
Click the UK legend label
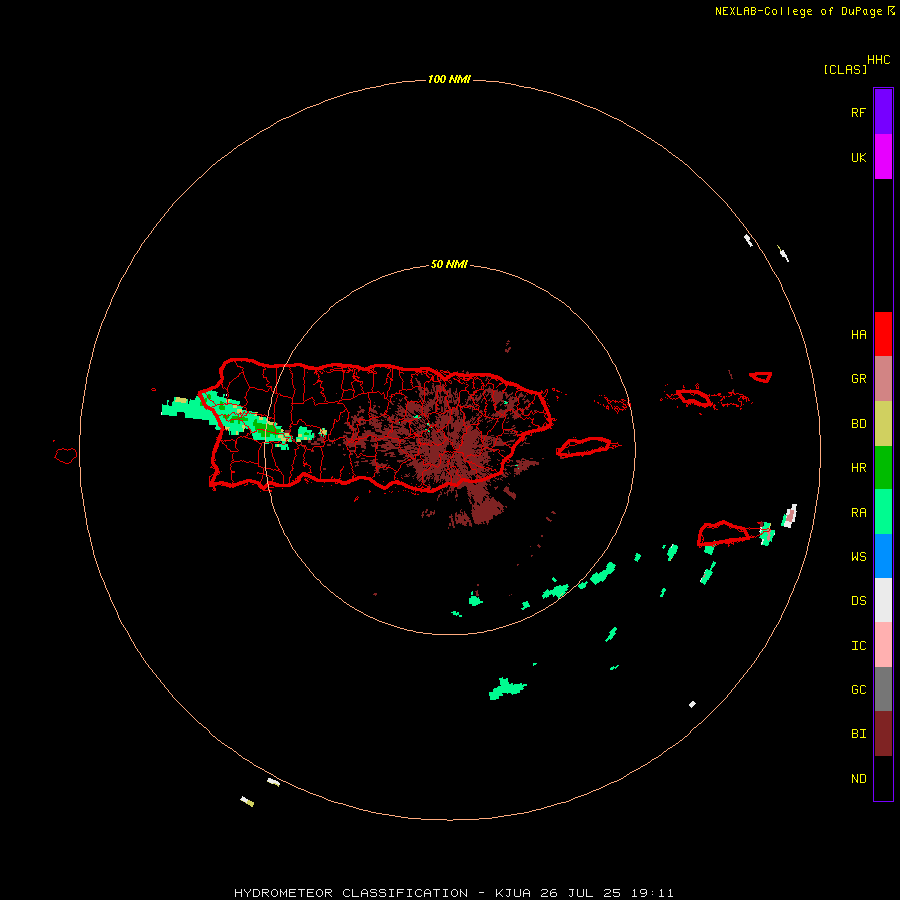click(x=858, y=157)
